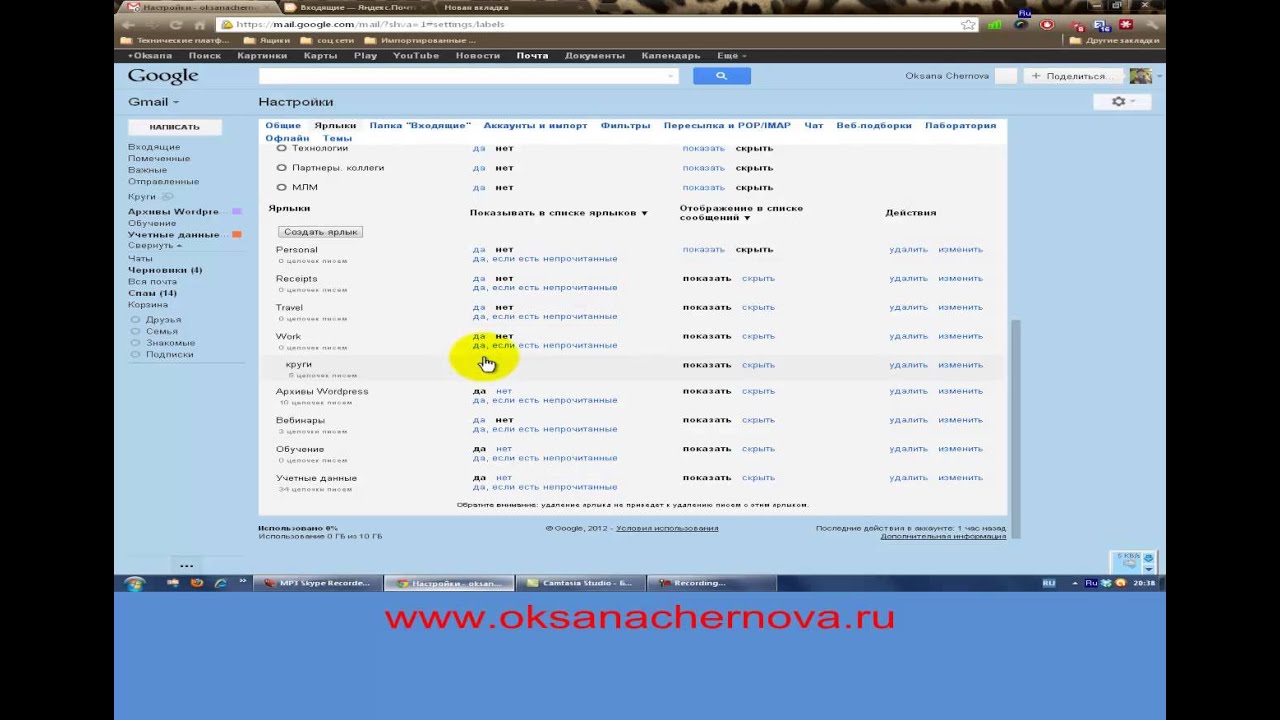Screen dimensions: 1280x720
Task: Click the Windows Start orb
Action: (134, 583)
